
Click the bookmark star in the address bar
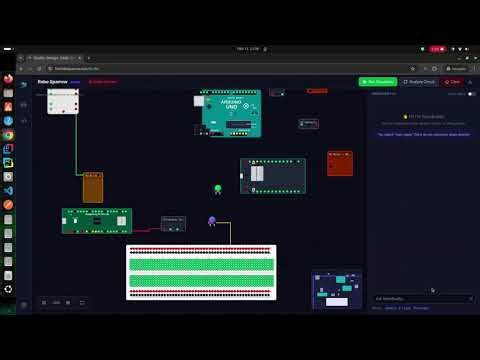point(413,69)
